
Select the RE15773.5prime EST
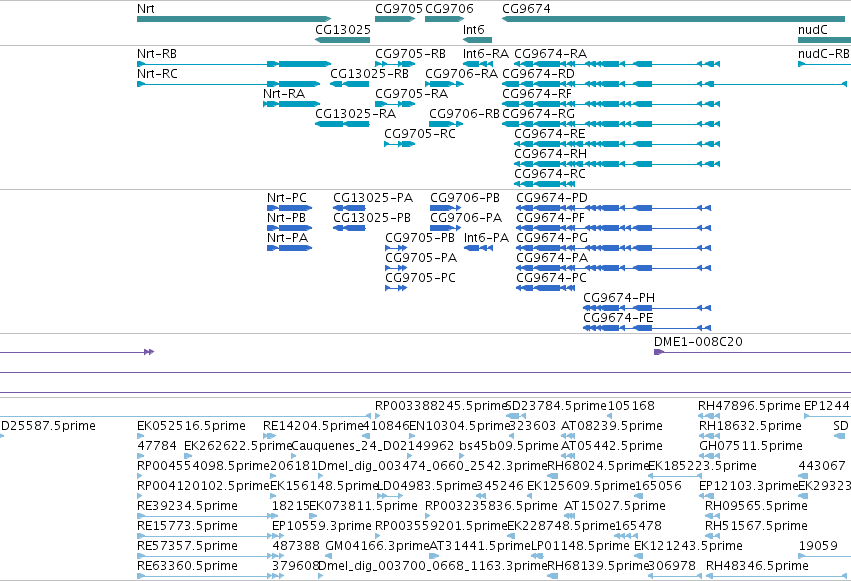[x=211, y=536]
